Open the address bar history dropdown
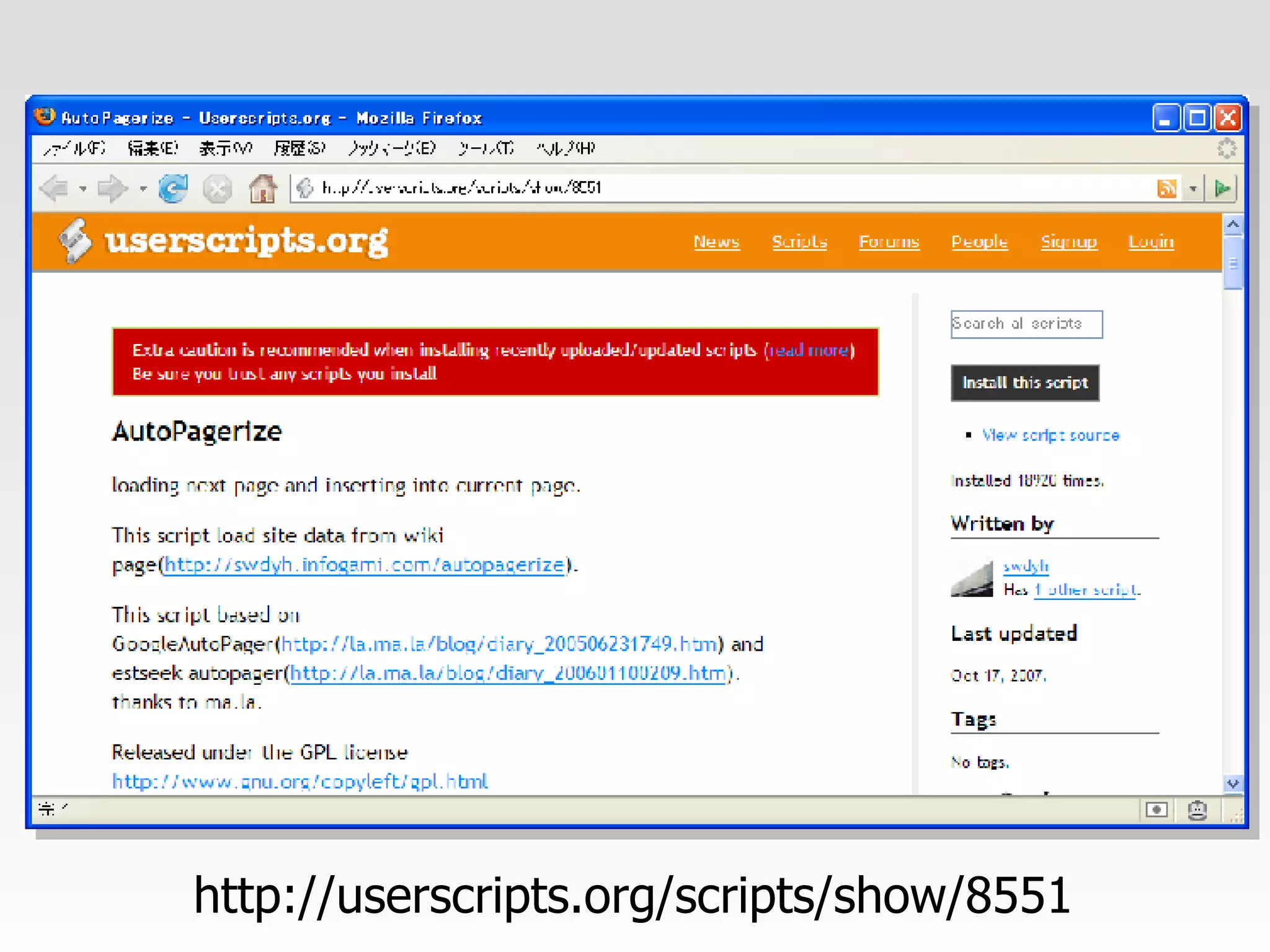The height and width of the screenshot is (952, 1270). pyautogui.click(x=1192, y=188)
